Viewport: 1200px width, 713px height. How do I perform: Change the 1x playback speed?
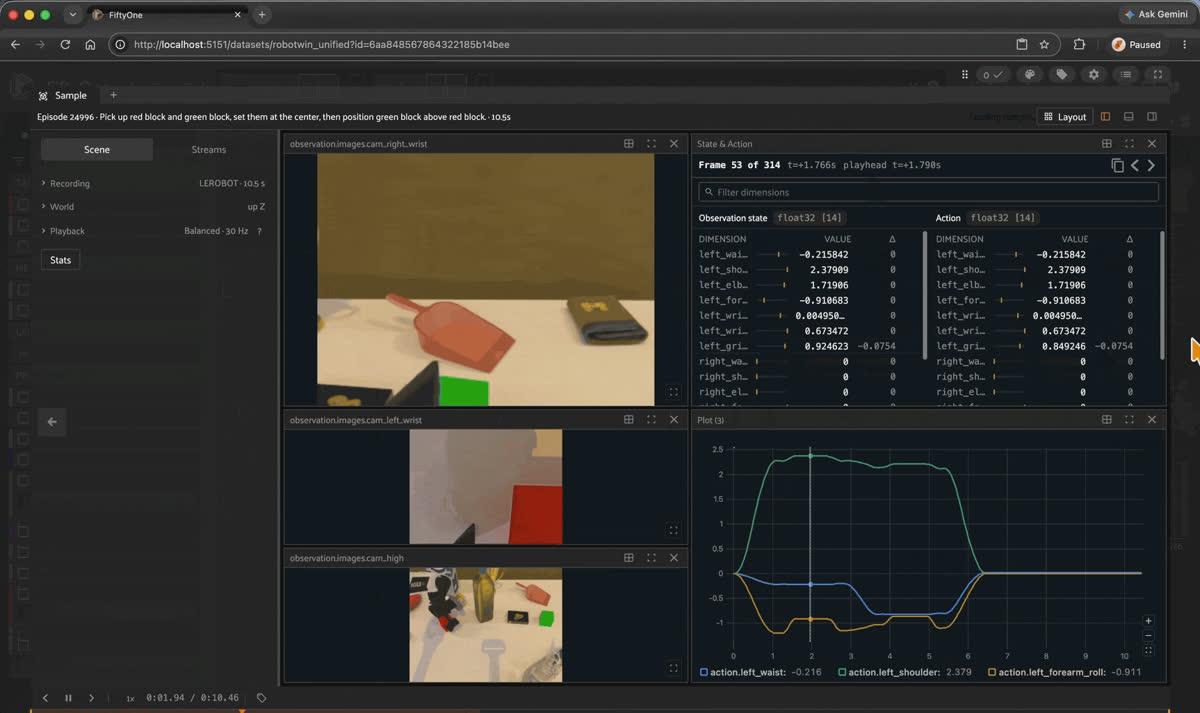click(130, 698)
